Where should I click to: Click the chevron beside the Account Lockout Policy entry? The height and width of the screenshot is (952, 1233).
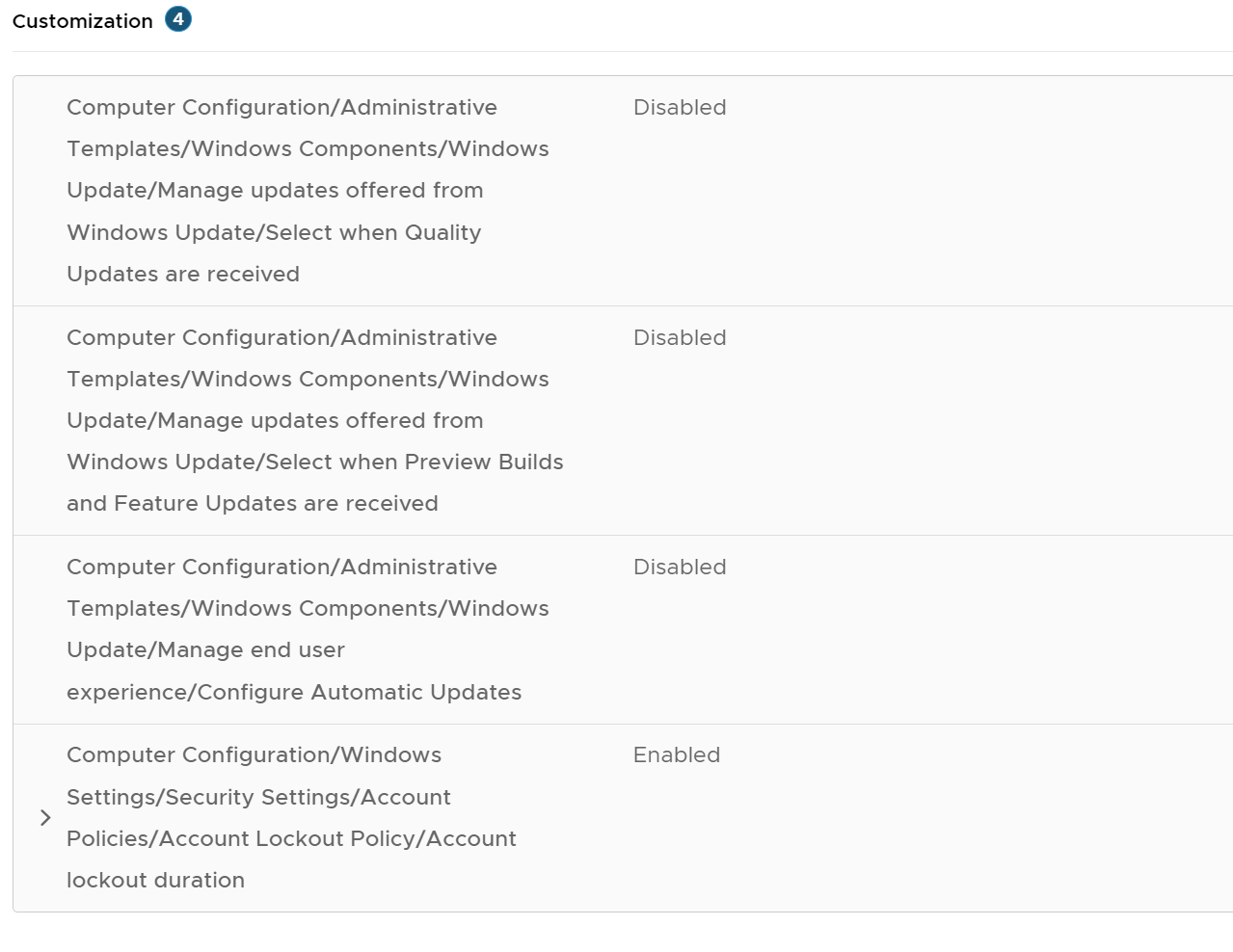[45, 817]
